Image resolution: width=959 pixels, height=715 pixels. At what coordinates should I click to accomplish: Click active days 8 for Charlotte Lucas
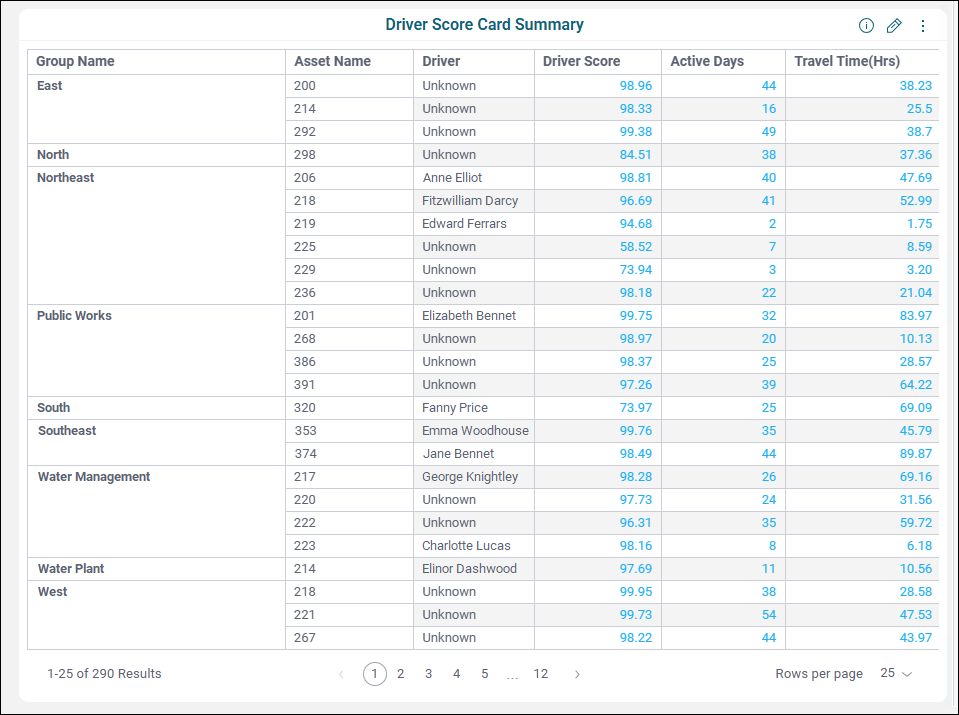[772, 546]
